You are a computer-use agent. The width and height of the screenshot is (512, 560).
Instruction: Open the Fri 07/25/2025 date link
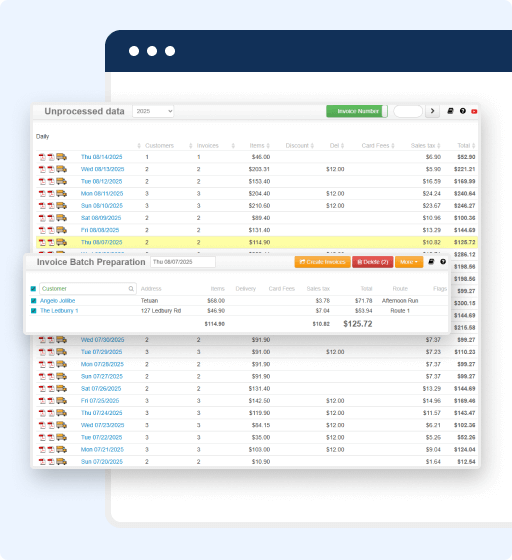100,400
